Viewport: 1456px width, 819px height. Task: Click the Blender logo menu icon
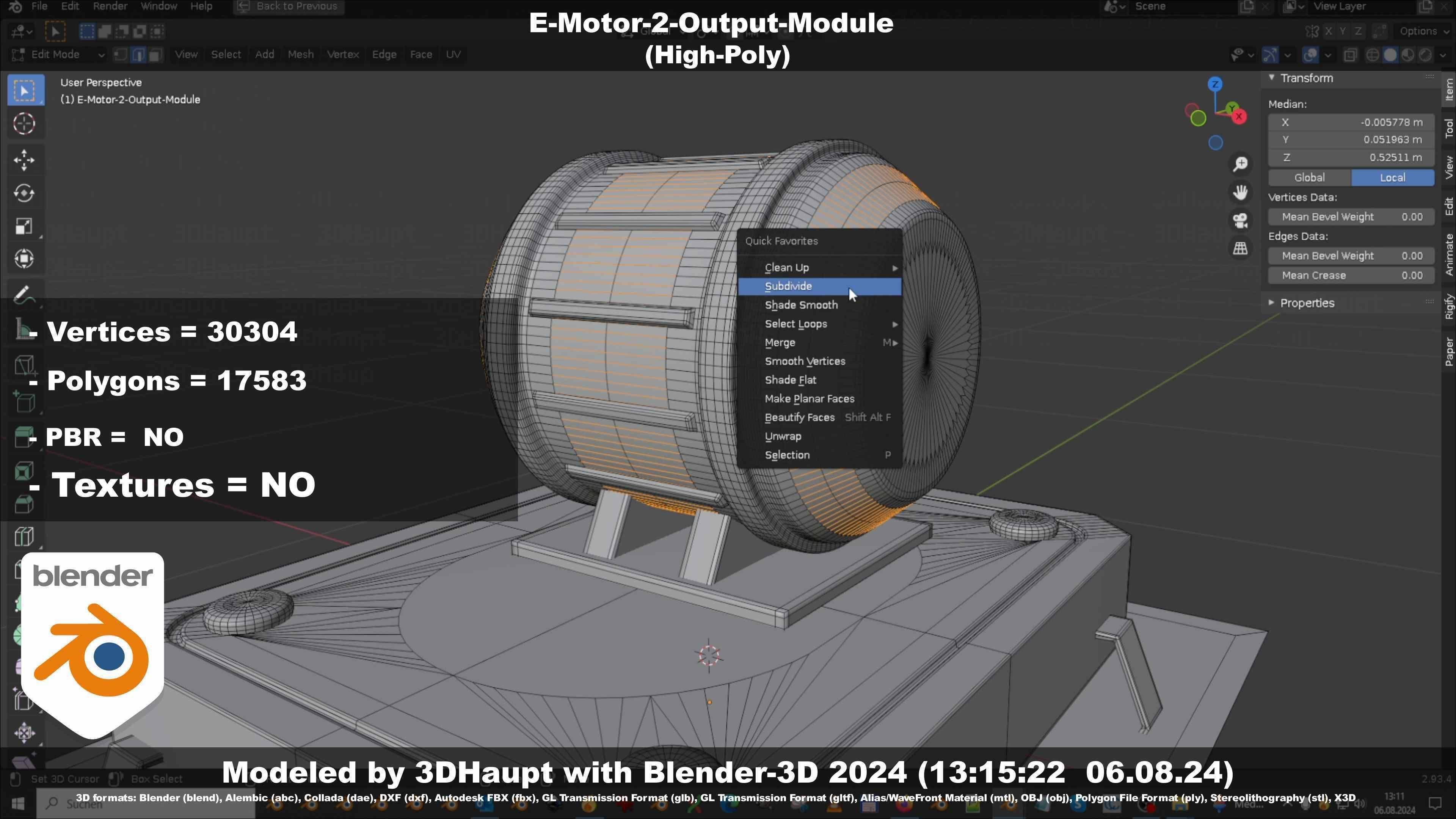tap(15, 6)
